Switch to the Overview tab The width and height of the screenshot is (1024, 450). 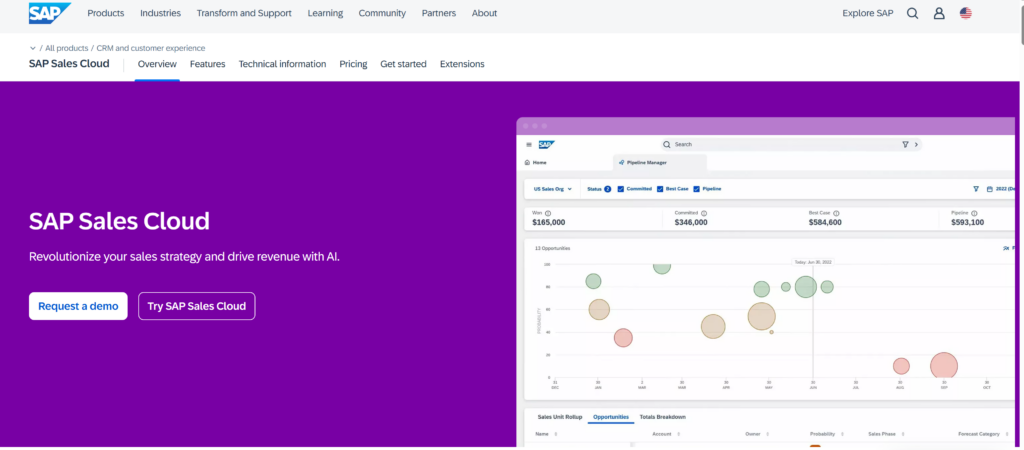157,64
